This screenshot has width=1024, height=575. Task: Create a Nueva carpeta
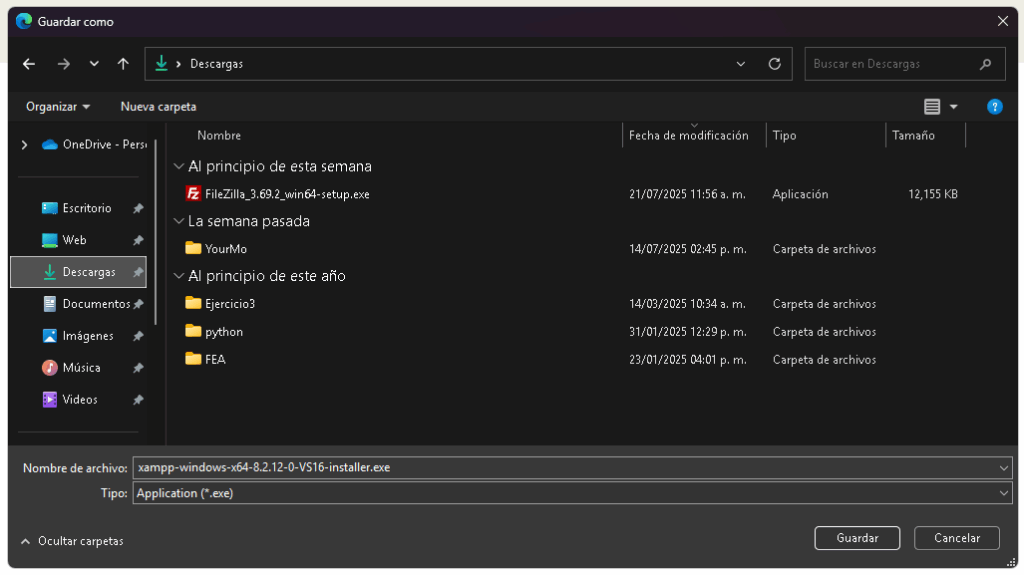click(158, 107)
